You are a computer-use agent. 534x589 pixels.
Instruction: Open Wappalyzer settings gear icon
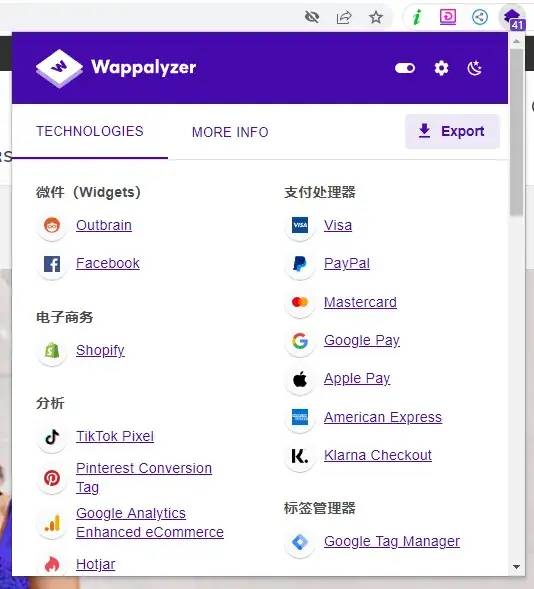(441, 68)
